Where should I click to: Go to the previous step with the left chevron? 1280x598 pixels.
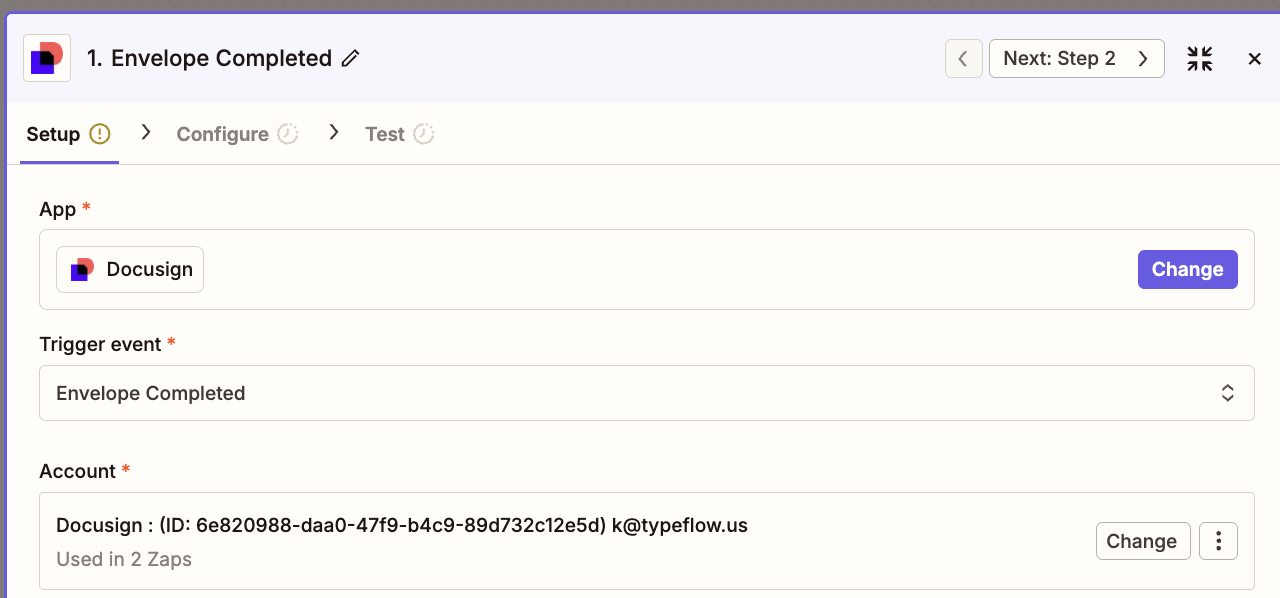pyautogui.click(x=963, y=59)
